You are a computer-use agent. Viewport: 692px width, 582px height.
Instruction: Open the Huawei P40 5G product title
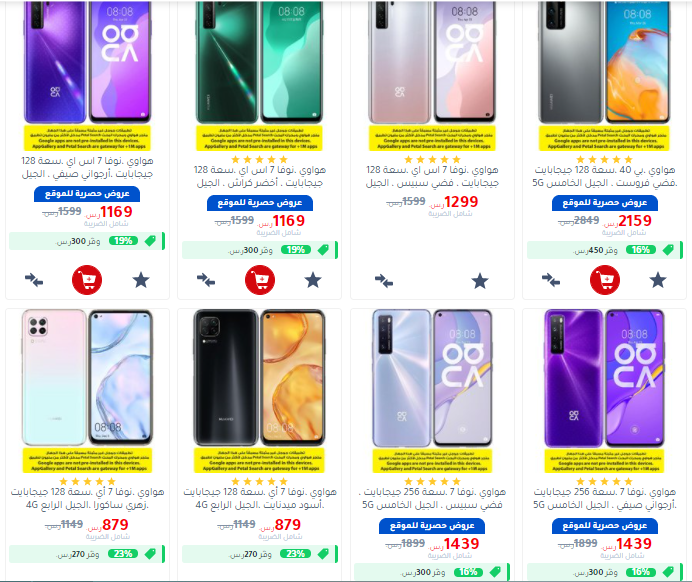[x=605, y=176]
